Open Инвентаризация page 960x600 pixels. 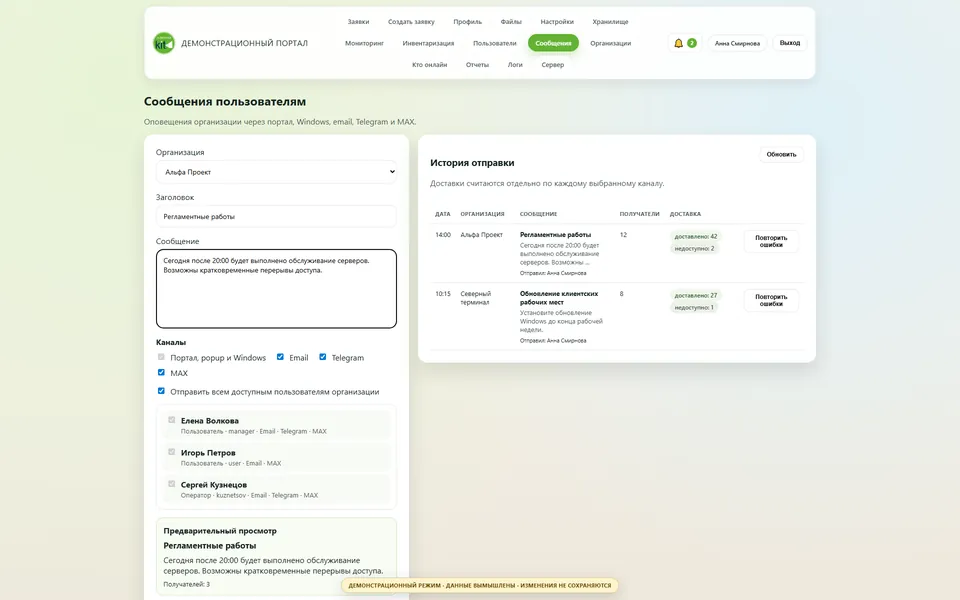(x=428, y=43)
